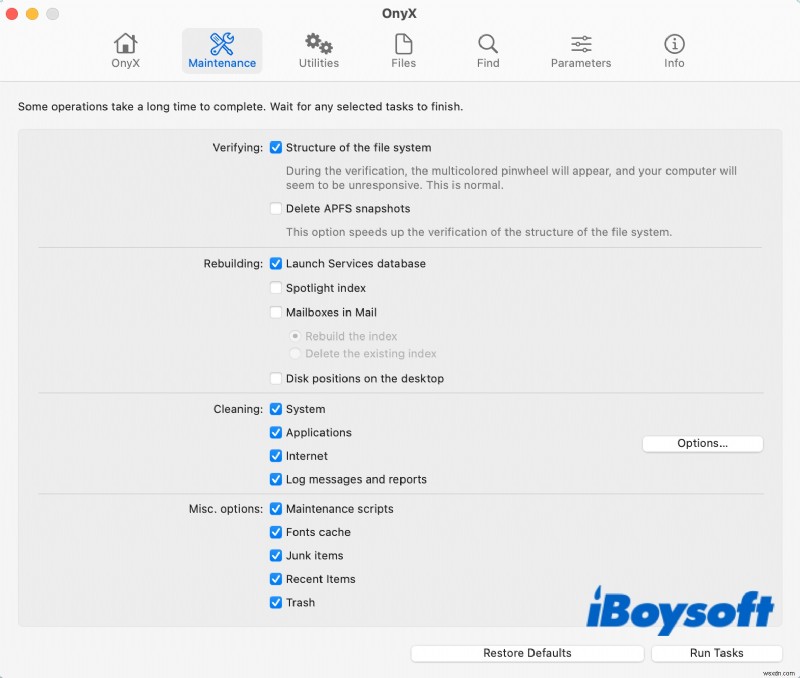The height and width of the screenshot is (678, 800).
Task: Switch to the Maintenance tab
Action: tap(221, 44)
